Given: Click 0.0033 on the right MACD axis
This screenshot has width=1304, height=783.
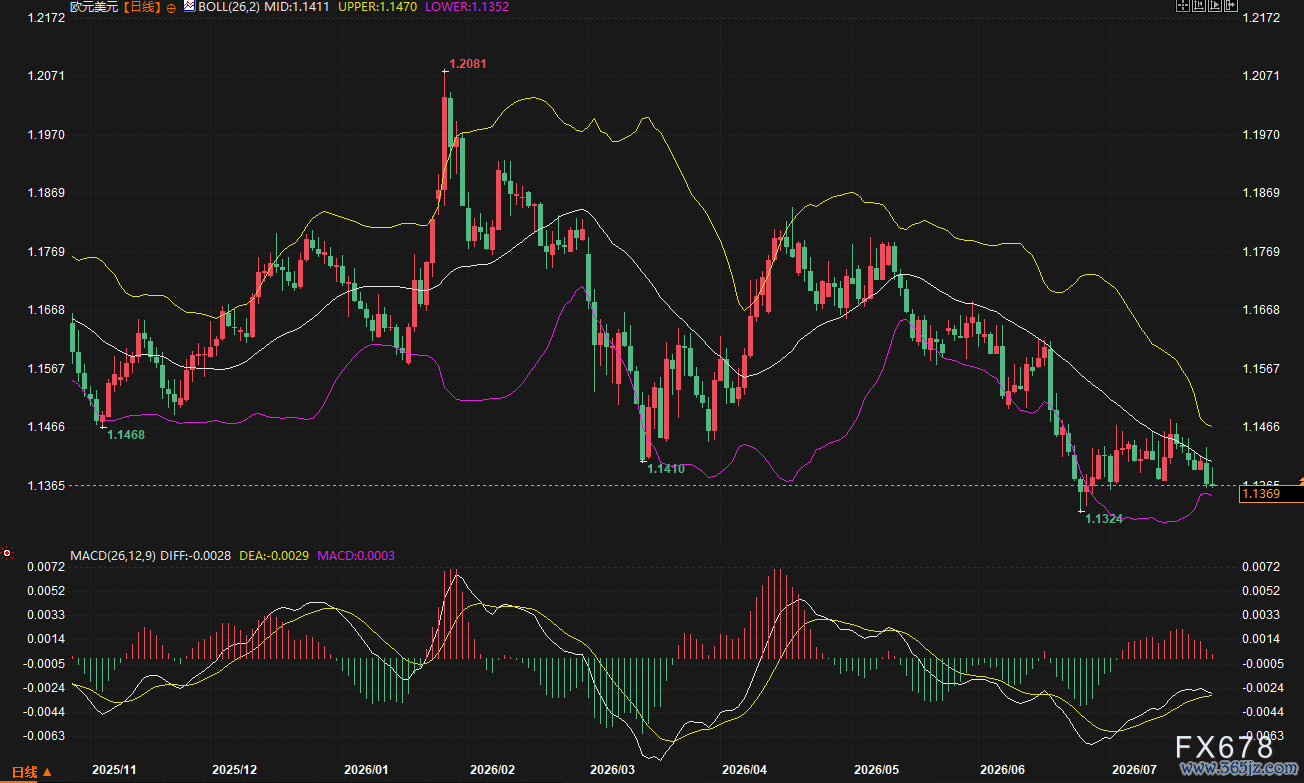Looking at the screenshot, I should (1260, 615).
